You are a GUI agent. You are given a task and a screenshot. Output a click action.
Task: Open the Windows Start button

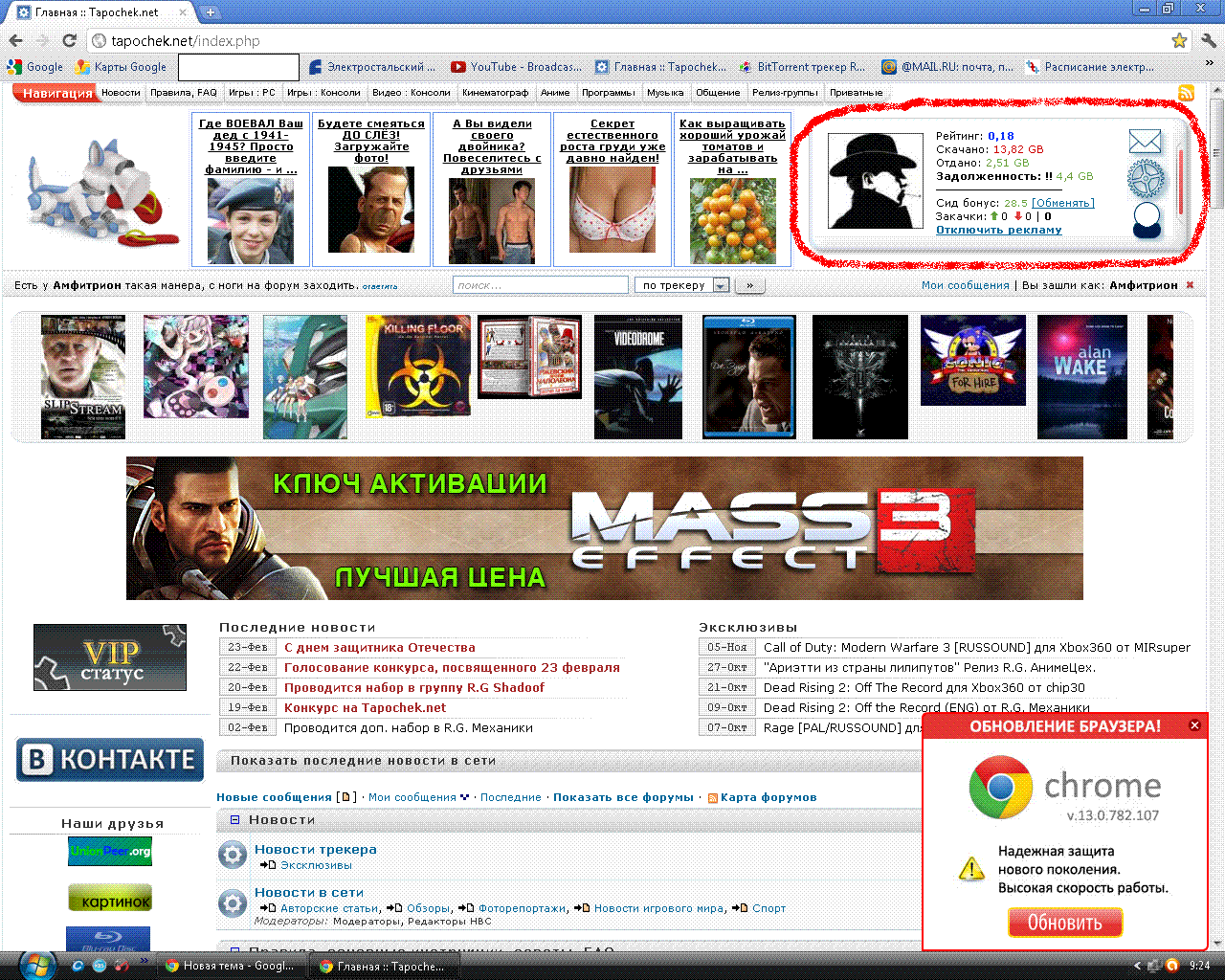36,965
